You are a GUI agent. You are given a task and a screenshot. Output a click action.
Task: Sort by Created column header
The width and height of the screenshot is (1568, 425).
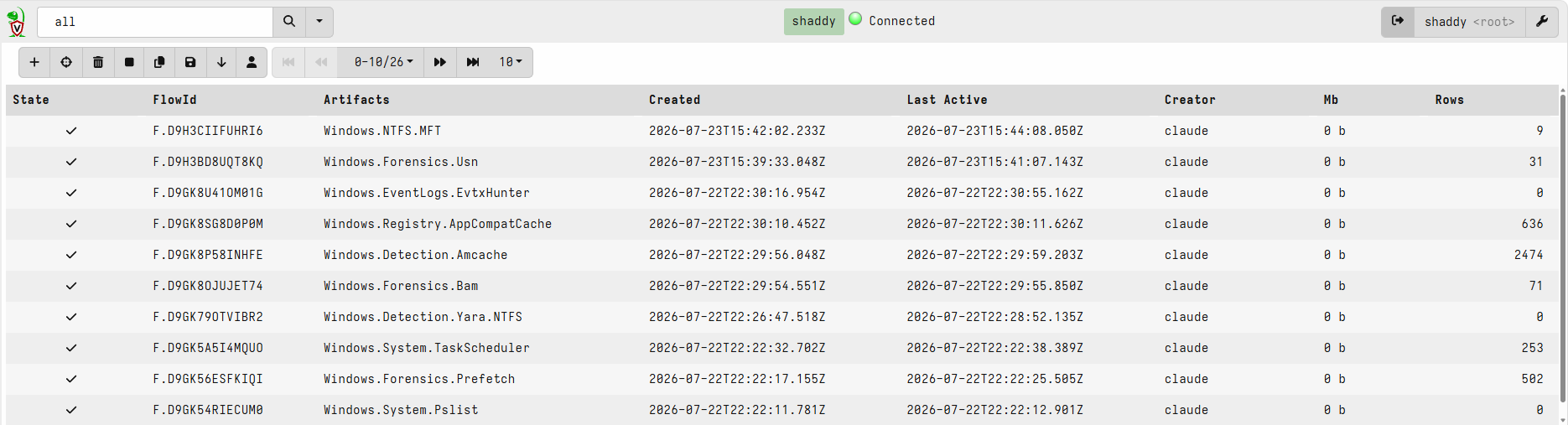[x=674, y=100]
